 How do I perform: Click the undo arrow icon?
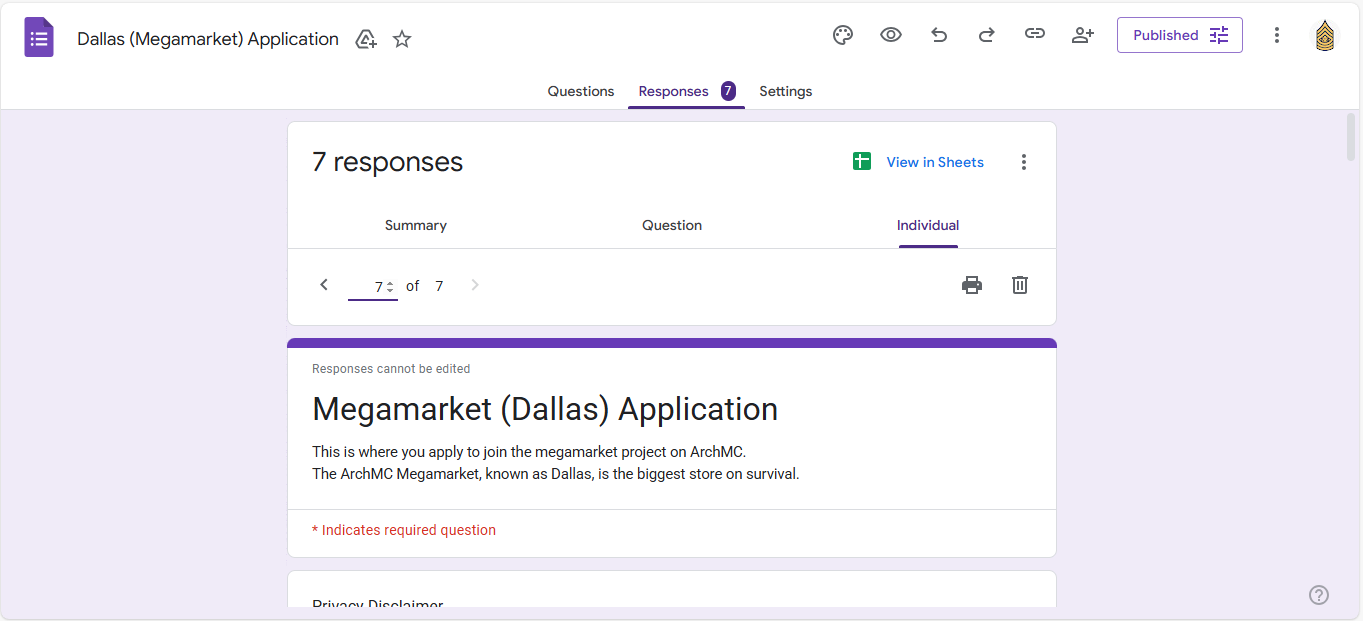939,35
